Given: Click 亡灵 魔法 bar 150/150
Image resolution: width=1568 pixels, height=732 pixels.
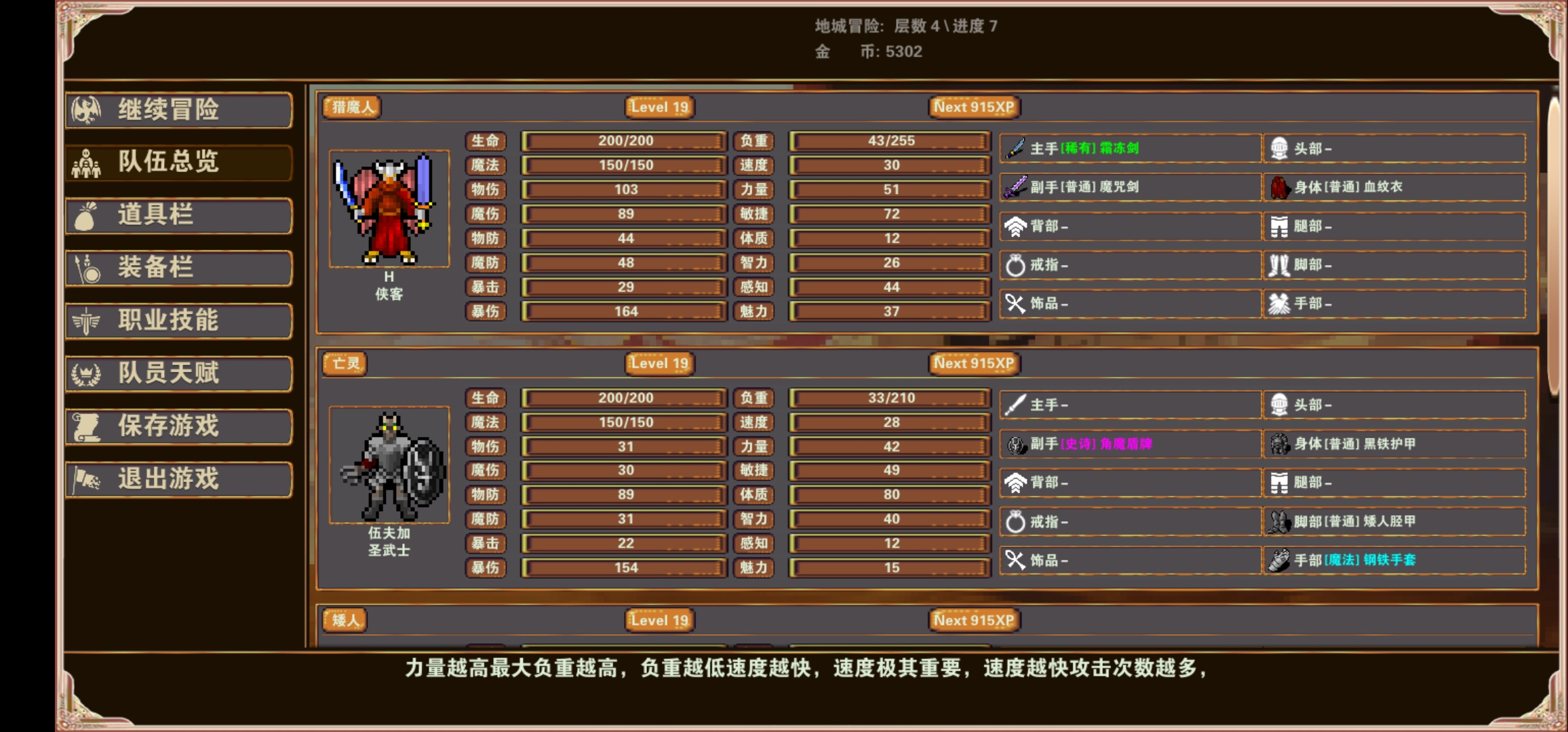Looking at the screenshot, I should 624,422.
